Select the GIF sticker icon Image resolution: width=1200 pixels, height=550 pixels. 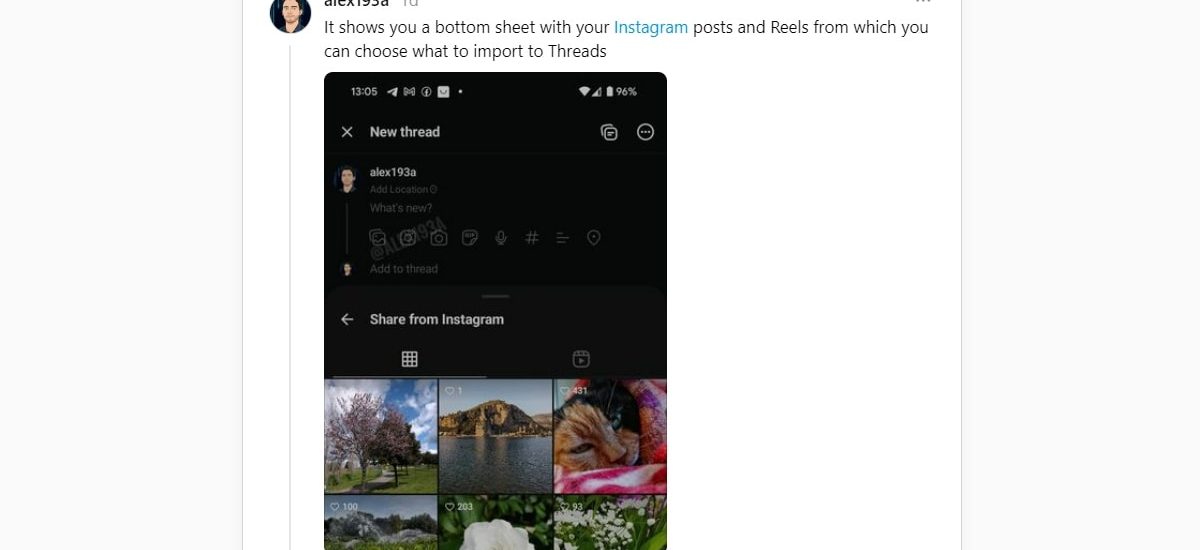point(470,238)
